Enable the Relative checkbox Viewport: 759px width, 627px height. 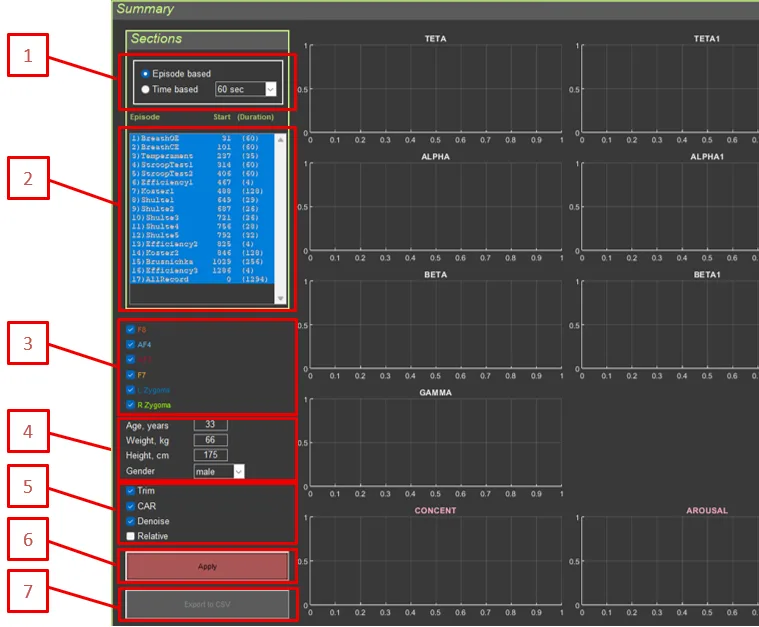pyautogui.click(x=131, y=536)
